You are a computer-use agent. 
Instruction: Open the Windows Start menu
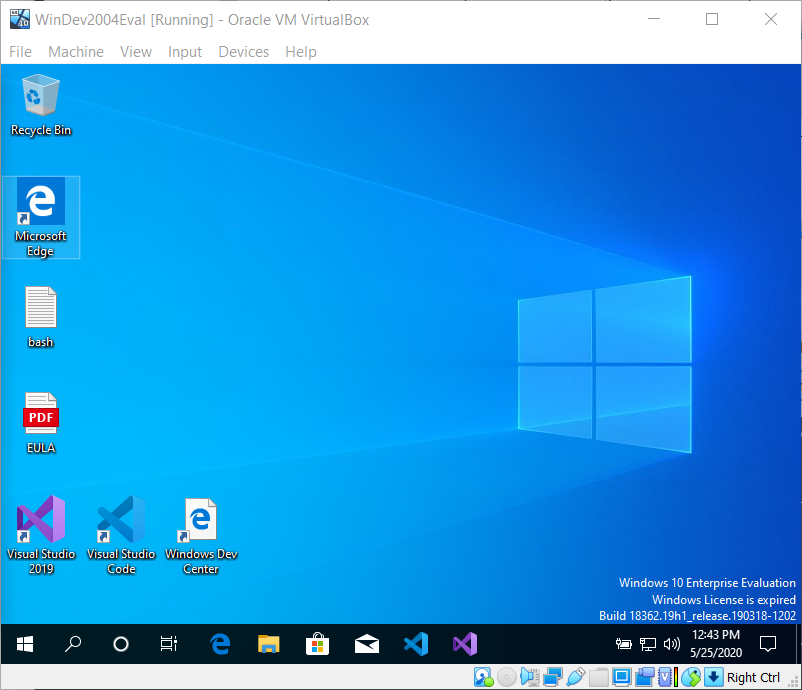click(25, 644)
